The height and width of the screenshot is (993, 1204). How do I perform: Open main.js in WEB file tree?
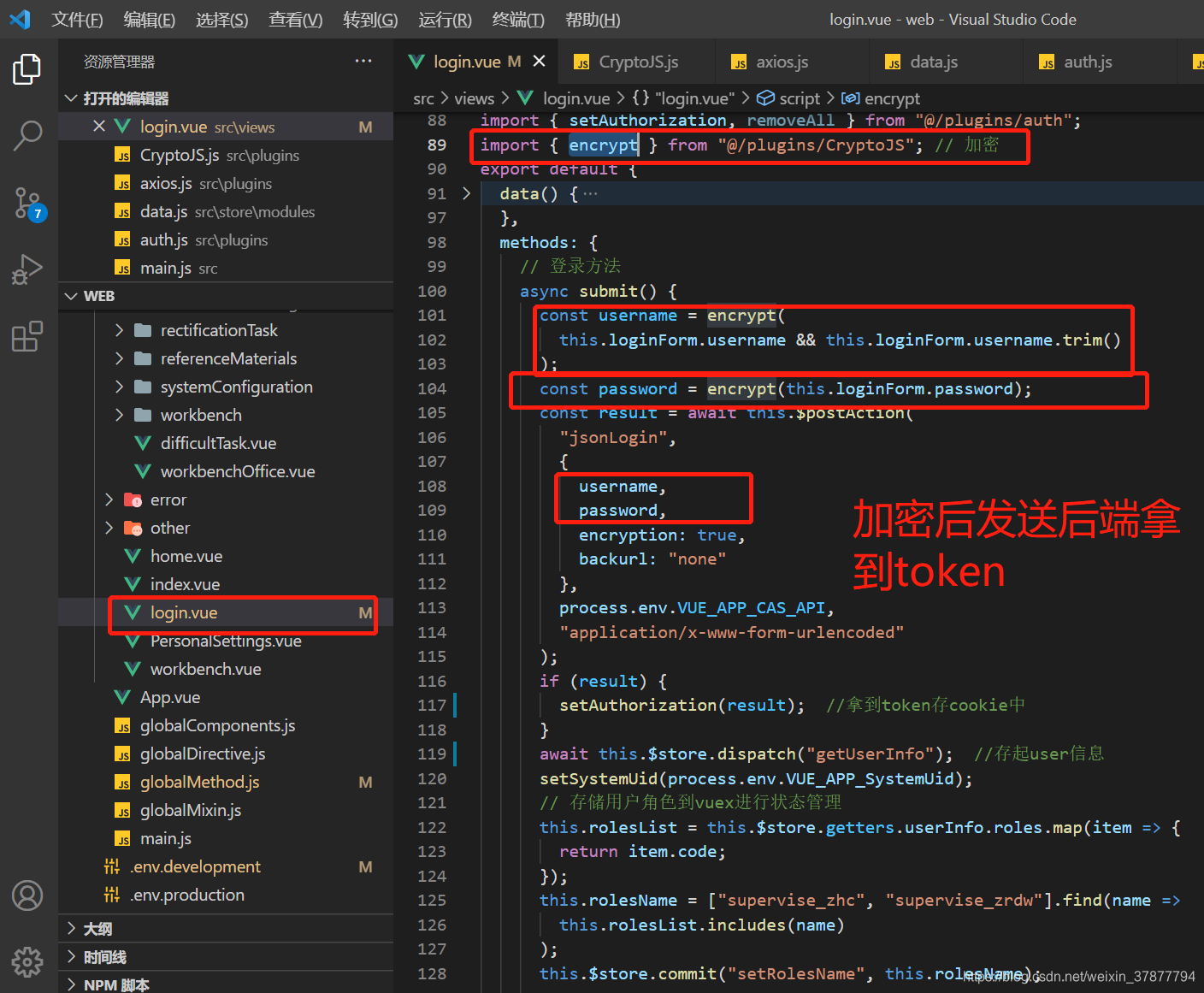pos(226,838)
